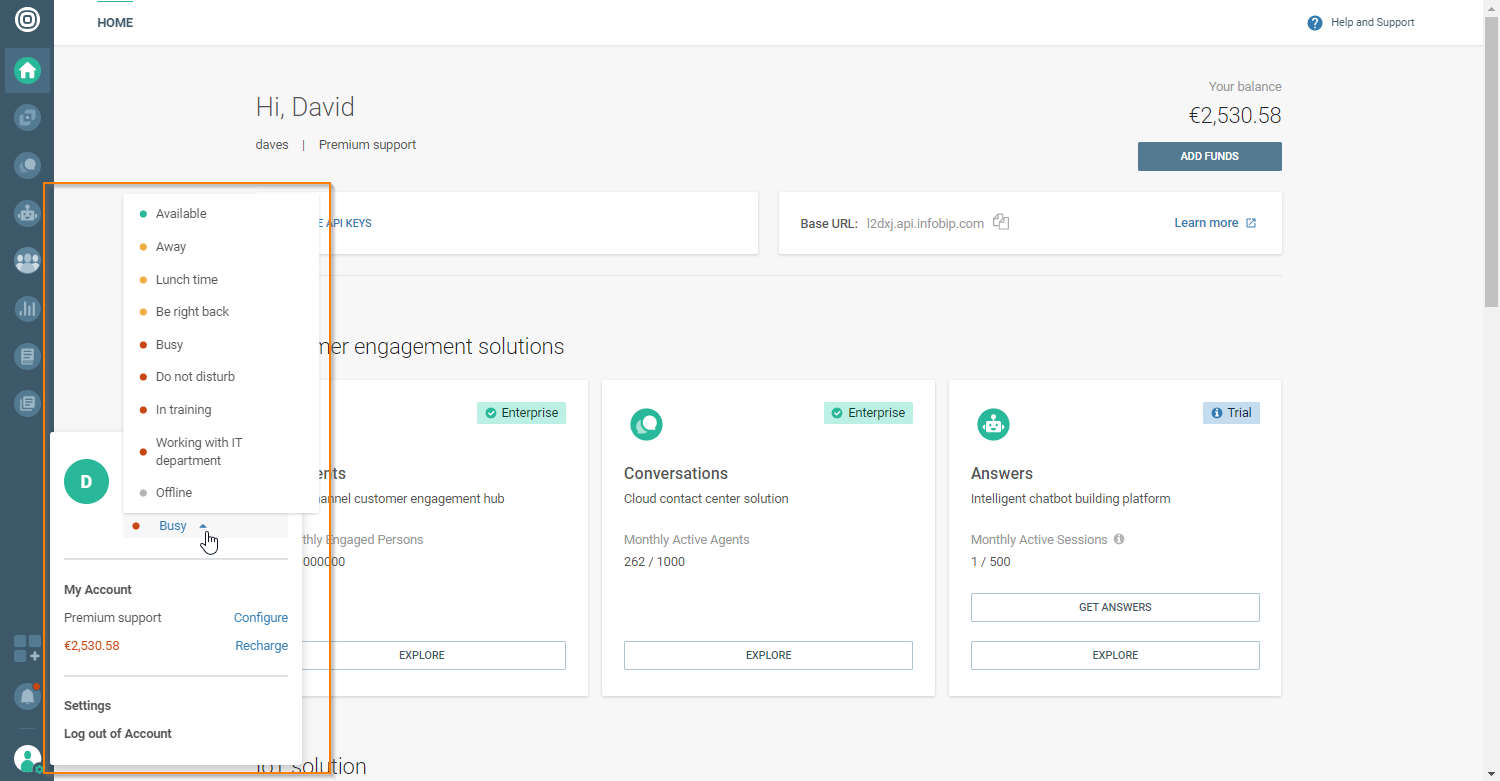The width and height of the screenshot is (1500, 781).
Task: Click the notifications bell icon
Action: coord(27,695)
